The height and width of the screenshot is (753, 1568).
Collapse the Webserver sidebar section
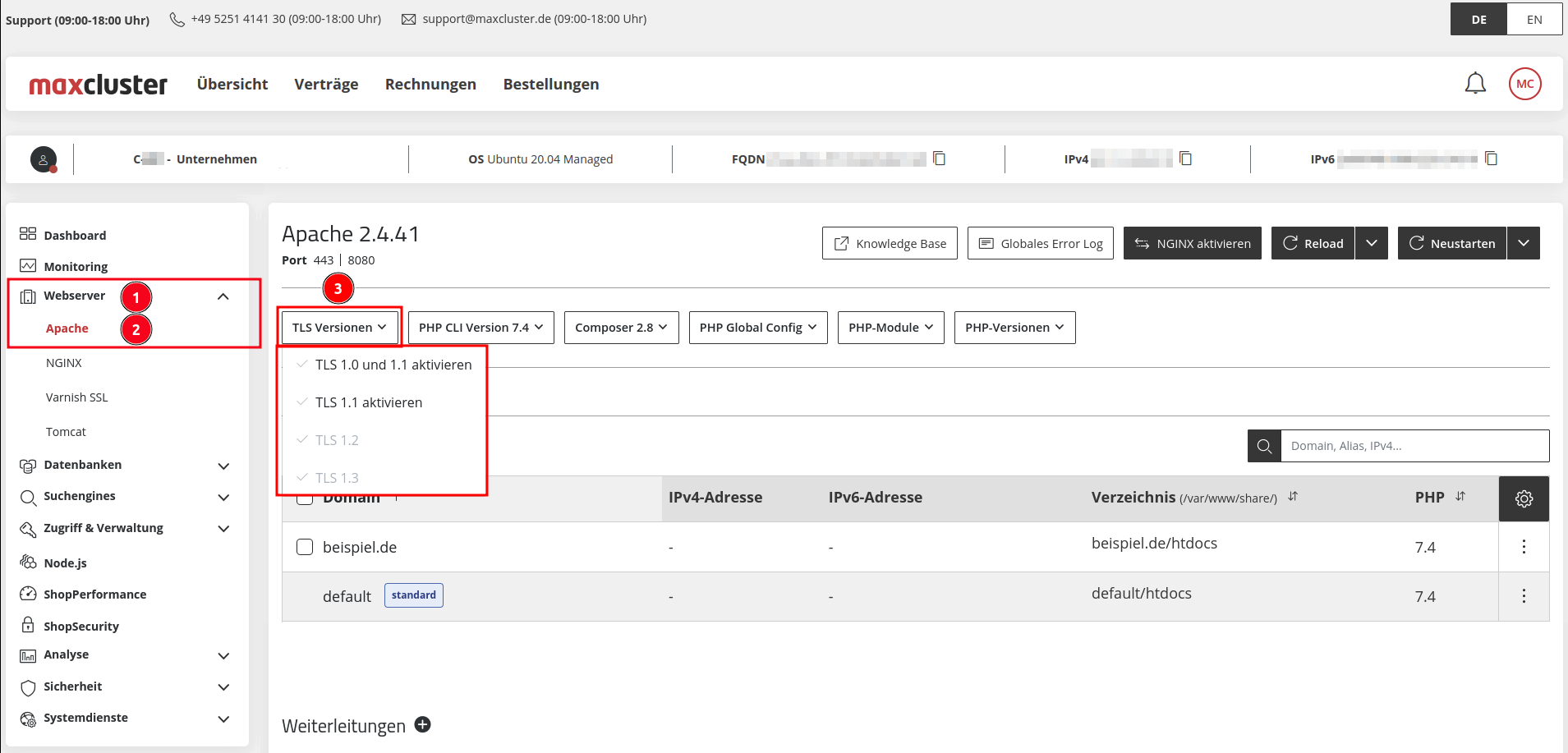(223, 296)
